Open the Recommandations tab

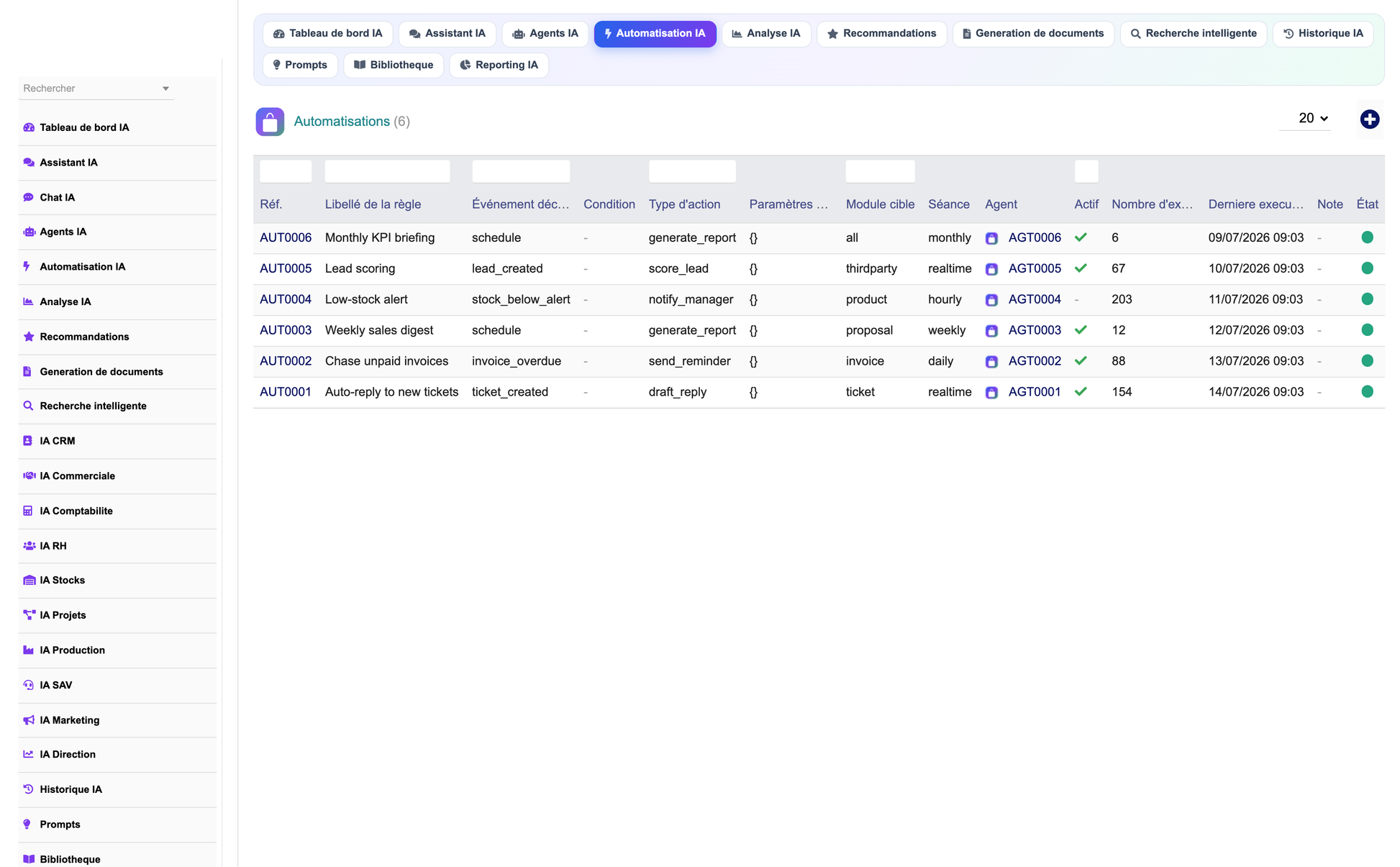pos(882,34)
